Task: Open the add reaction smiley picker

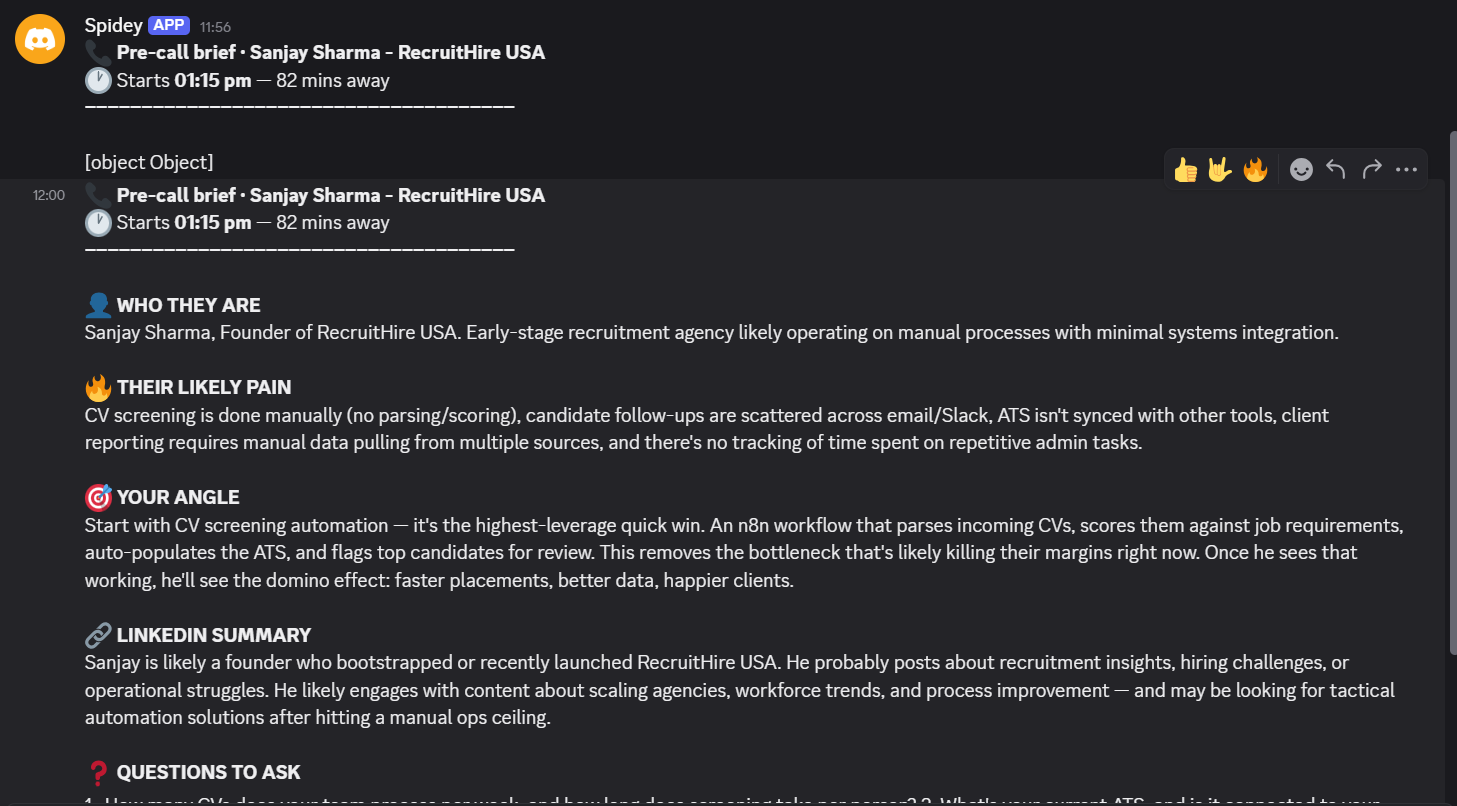Action: coord(1301,170)
